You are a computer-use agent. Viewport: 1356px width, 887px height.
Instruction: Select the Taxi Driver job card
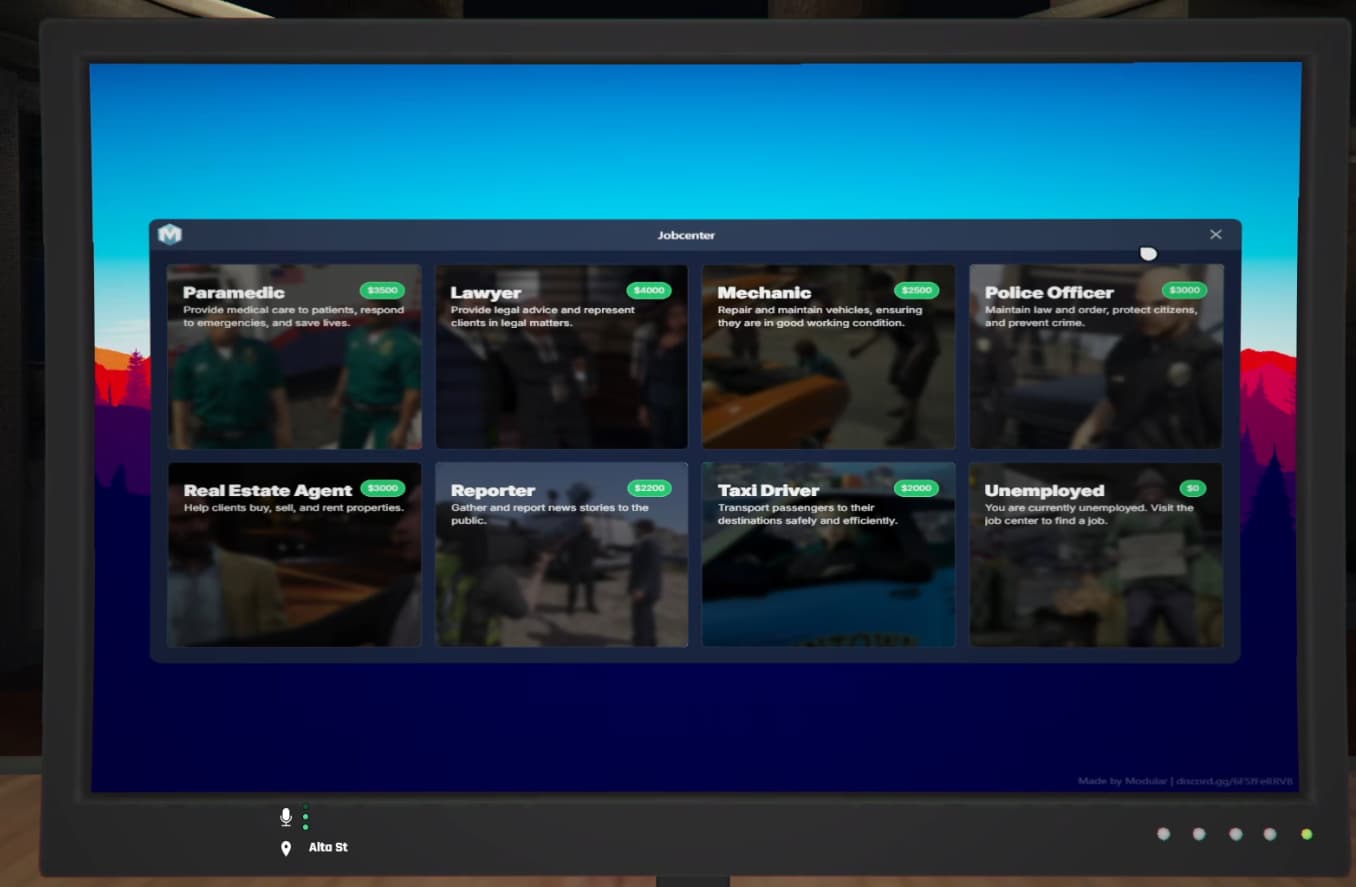(828, 554)
